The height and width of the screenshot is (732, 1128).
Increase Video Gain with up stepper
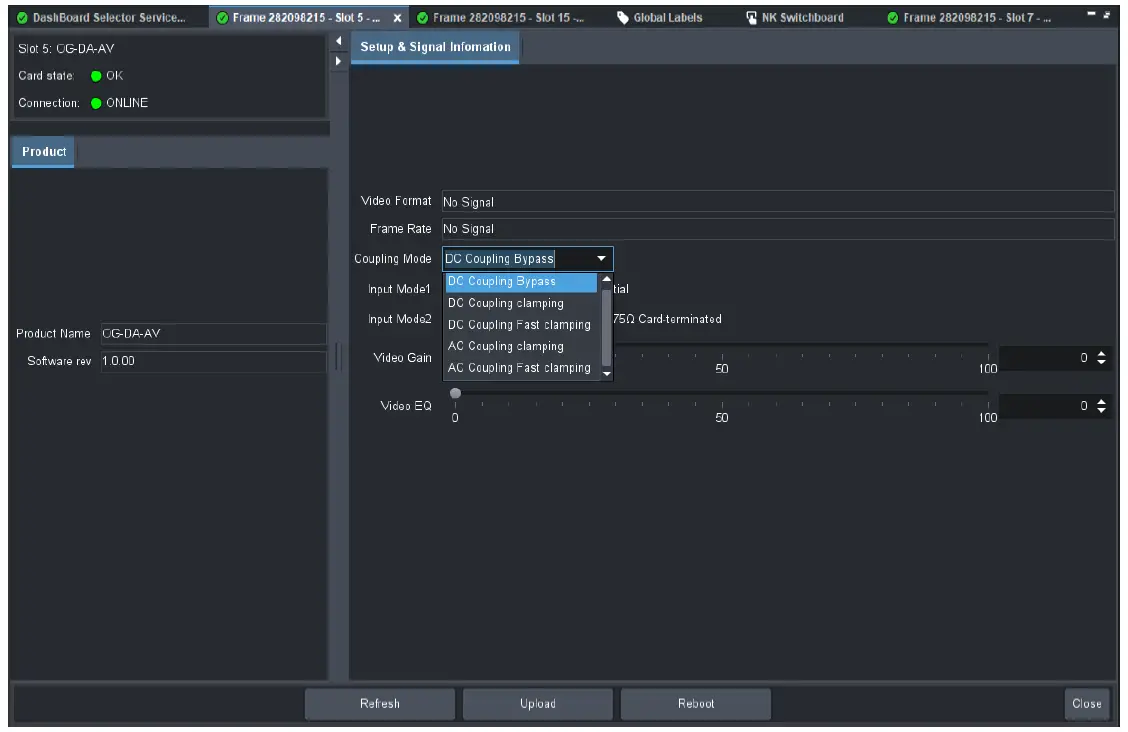[x=1101, y=353]
